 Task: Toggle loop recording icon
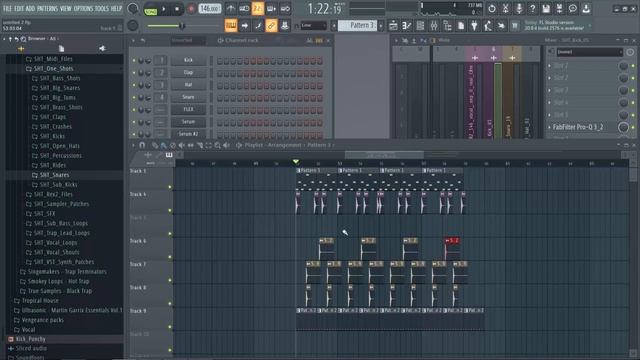(x=285, y=9)
